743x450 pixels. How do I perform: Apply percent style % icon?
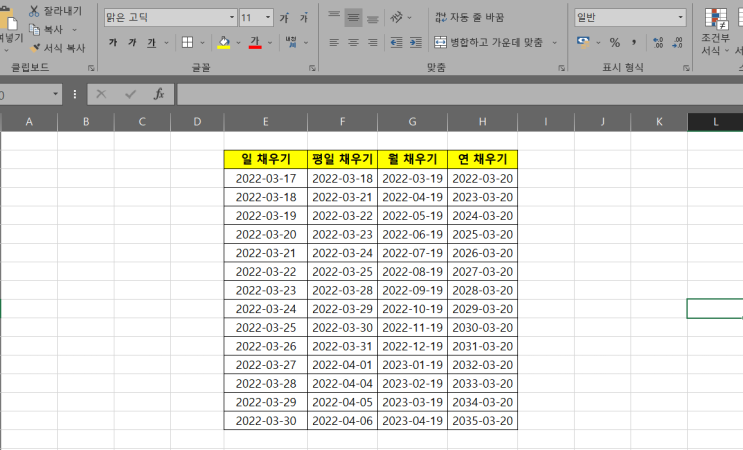[615, 43]
